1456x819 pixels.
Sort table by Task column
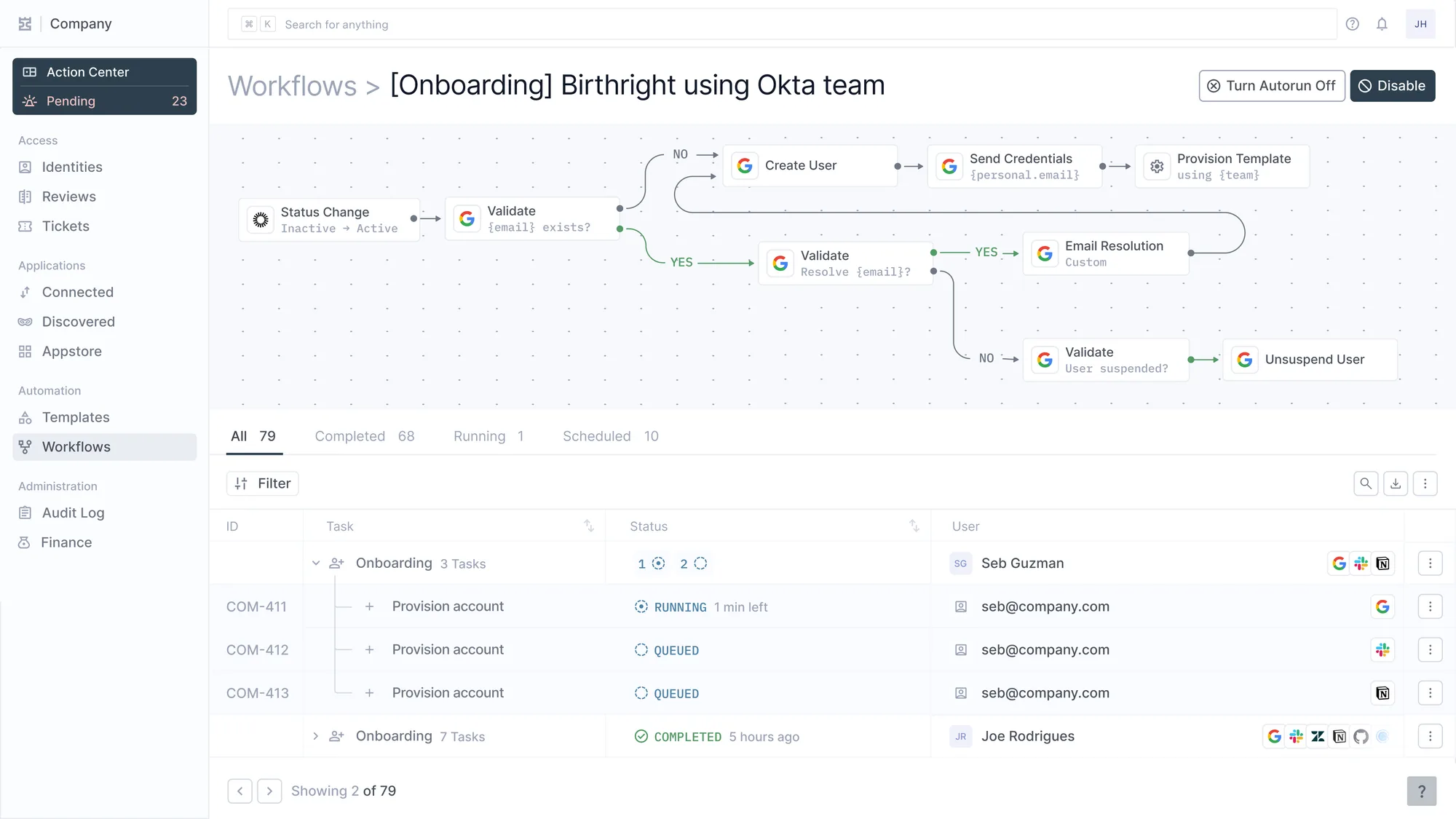pyautogui.click(x=589, y=526)
